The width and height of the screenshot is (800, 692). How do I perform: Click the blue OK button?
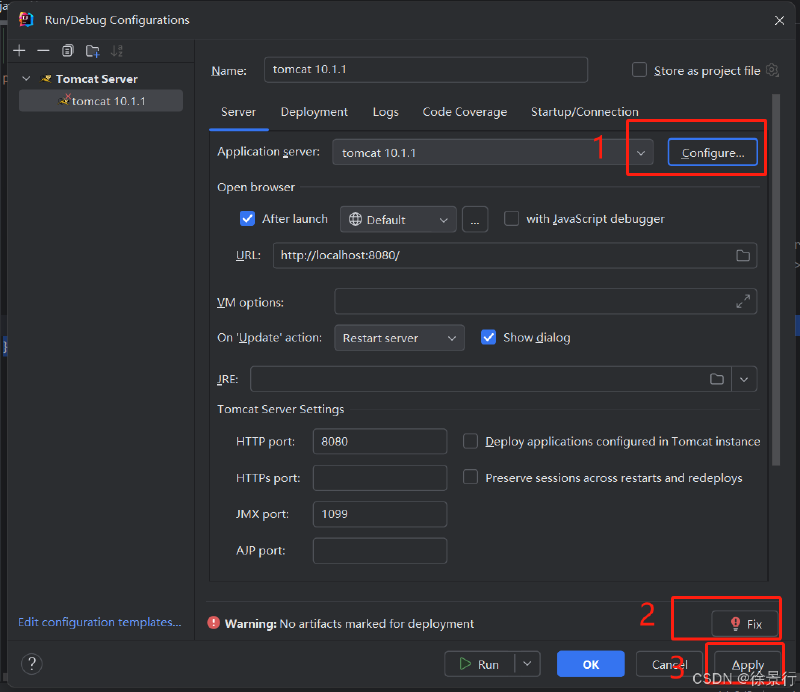pyautogui.click(x=591, y=664)
